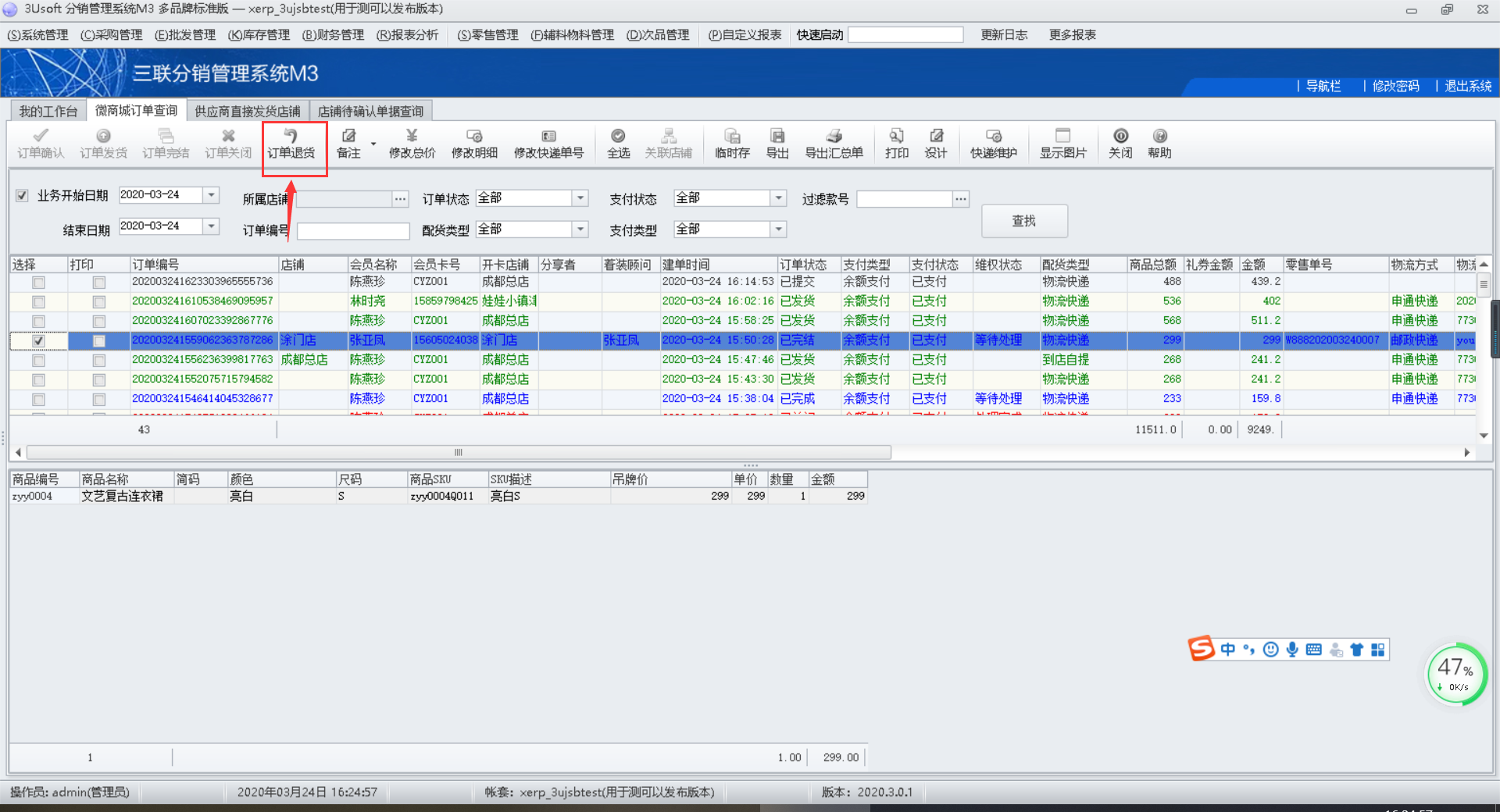Expand the arrow next to 备注
The height and width of the screenshot is (812, 1500).
(x=373, y=144)
